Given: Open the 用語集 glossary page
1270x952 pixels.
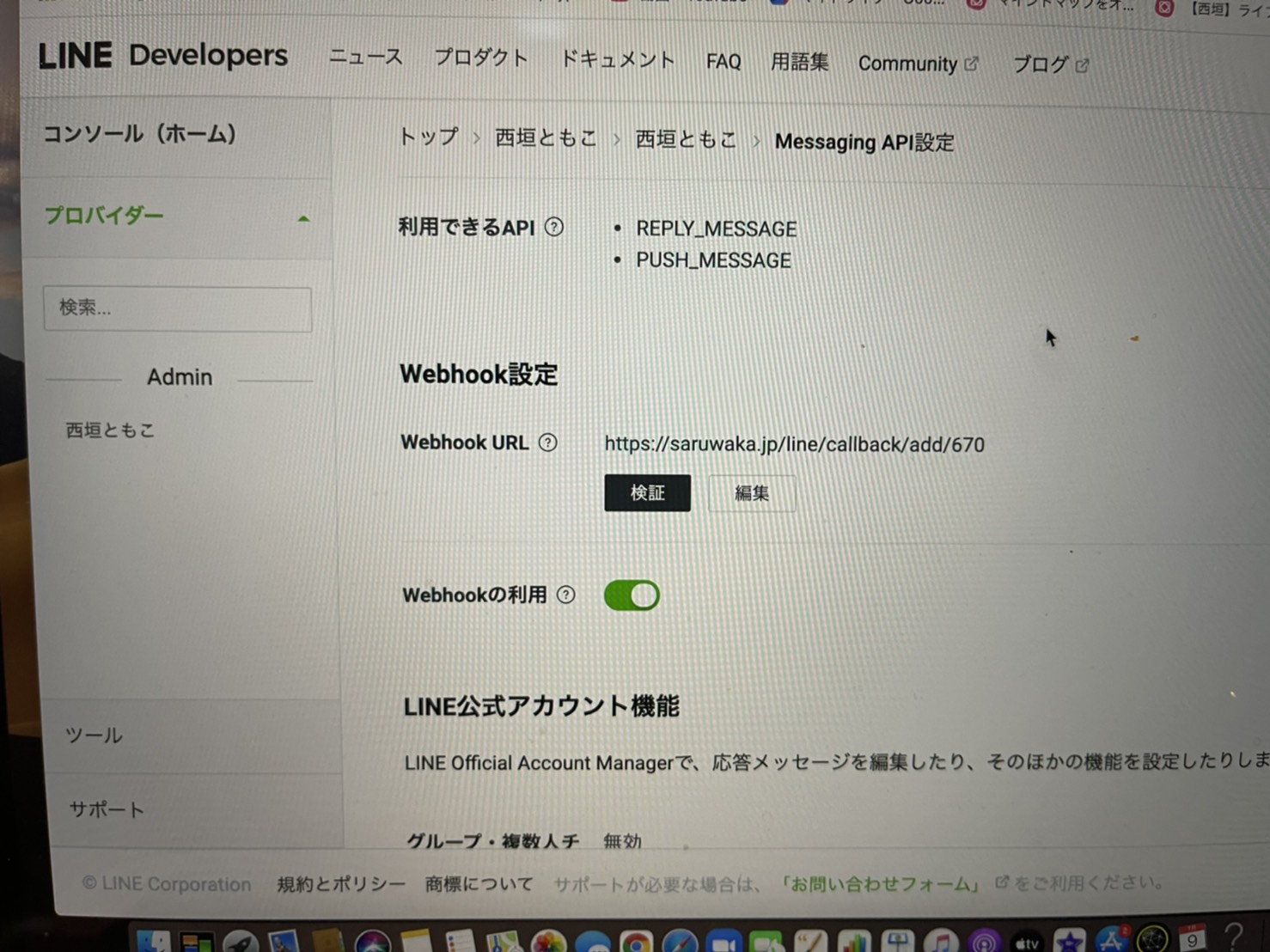Looking at the screenshot, I should coord(799,63).
